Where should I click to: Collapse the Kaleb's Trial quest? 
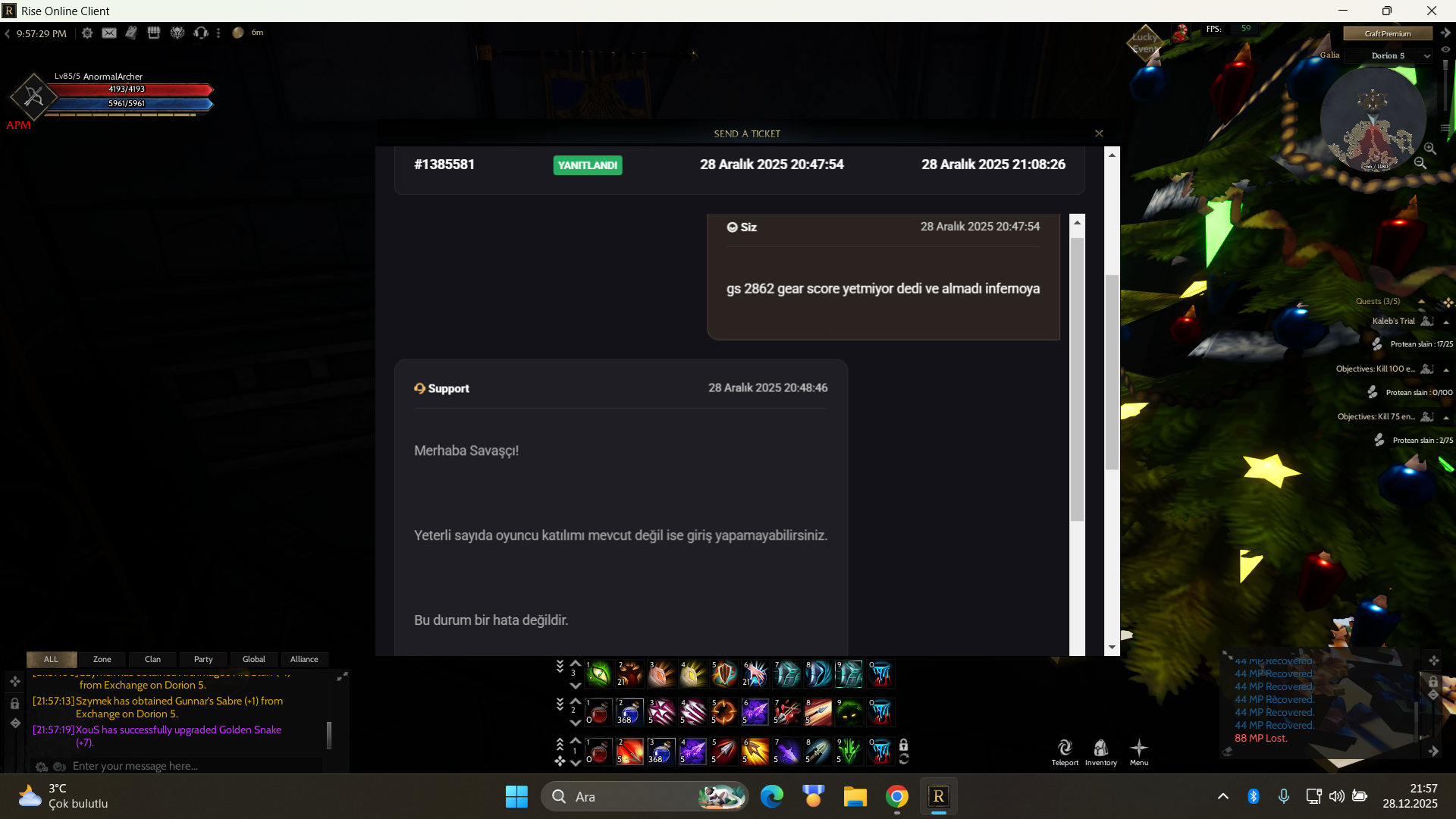point(1446,322)
